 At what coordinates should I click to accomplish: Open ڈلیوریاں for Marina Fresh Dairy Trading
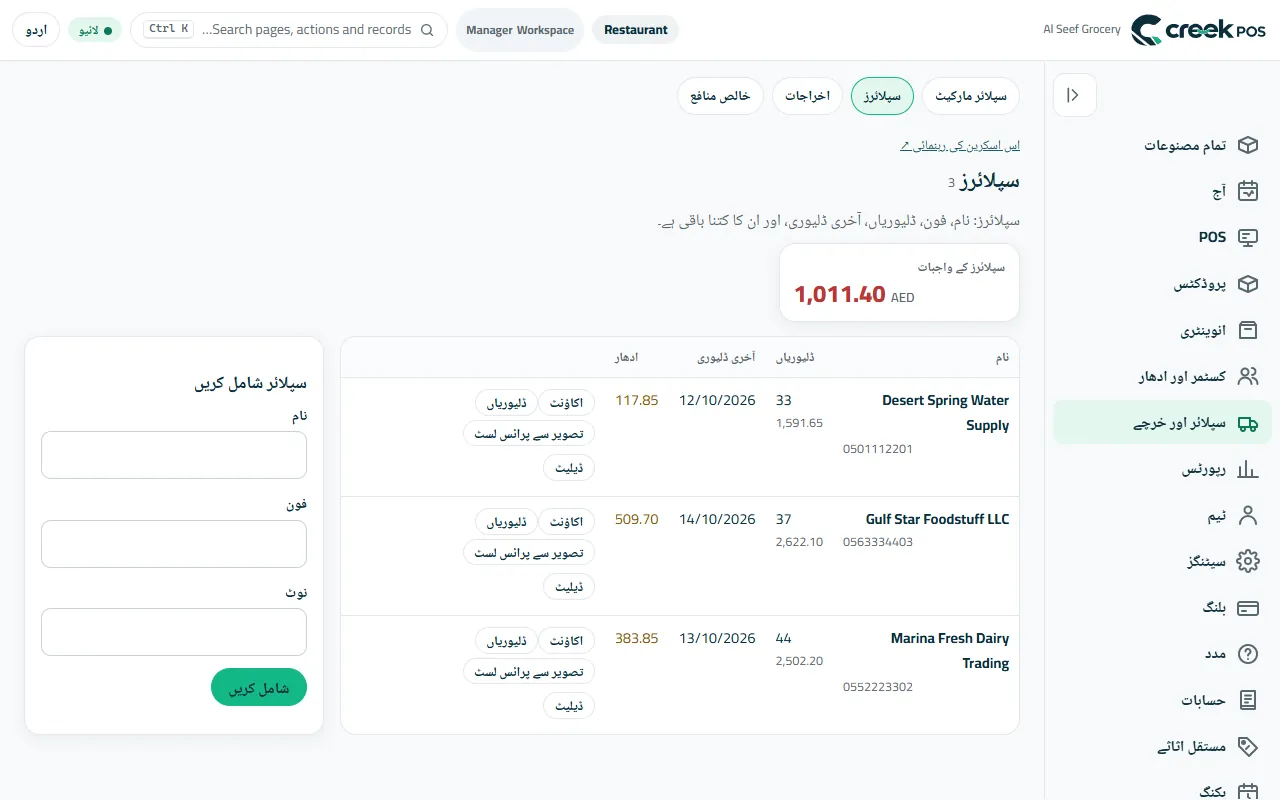[506, 640]
